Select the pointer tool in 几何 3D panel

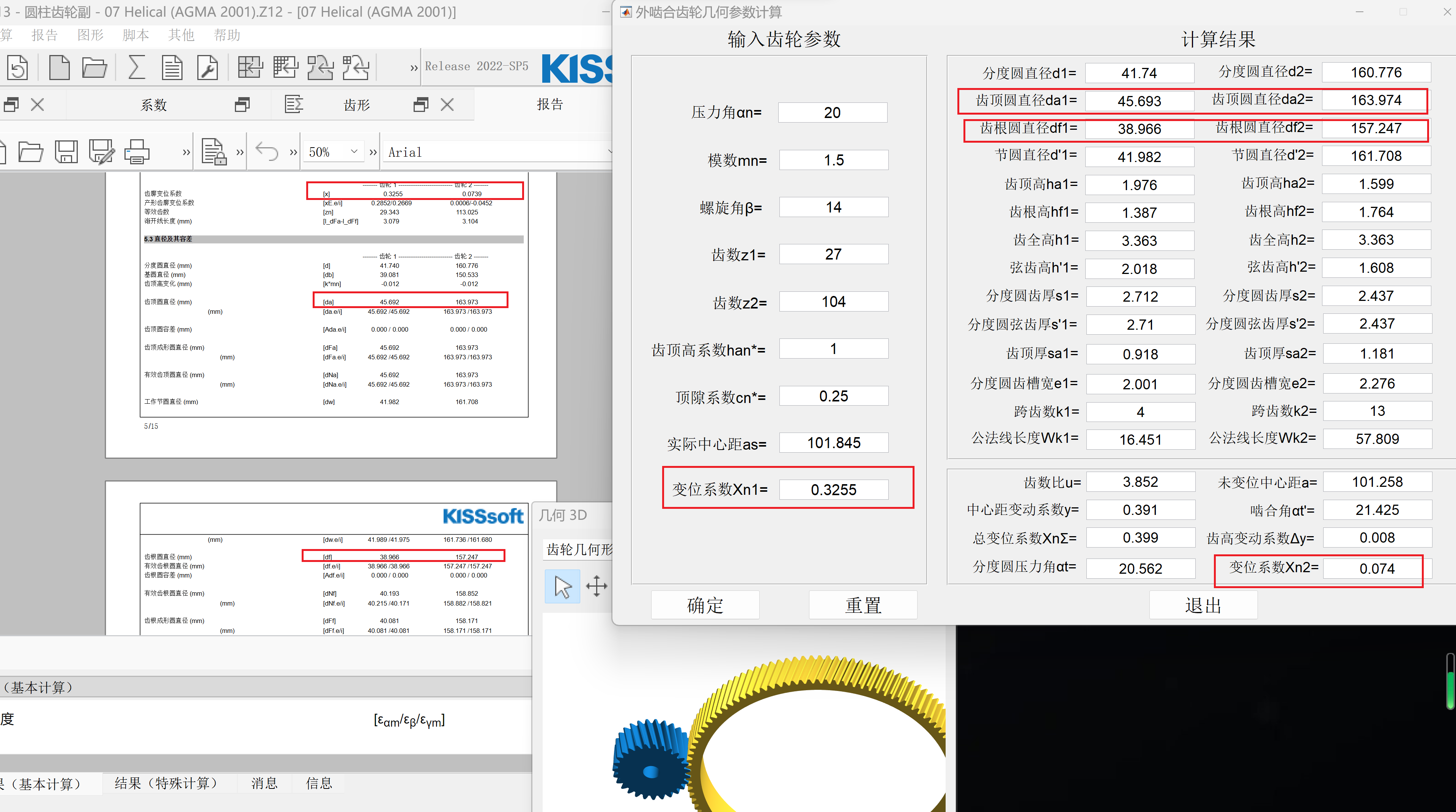pyautogui.click(x=562, y=587)
